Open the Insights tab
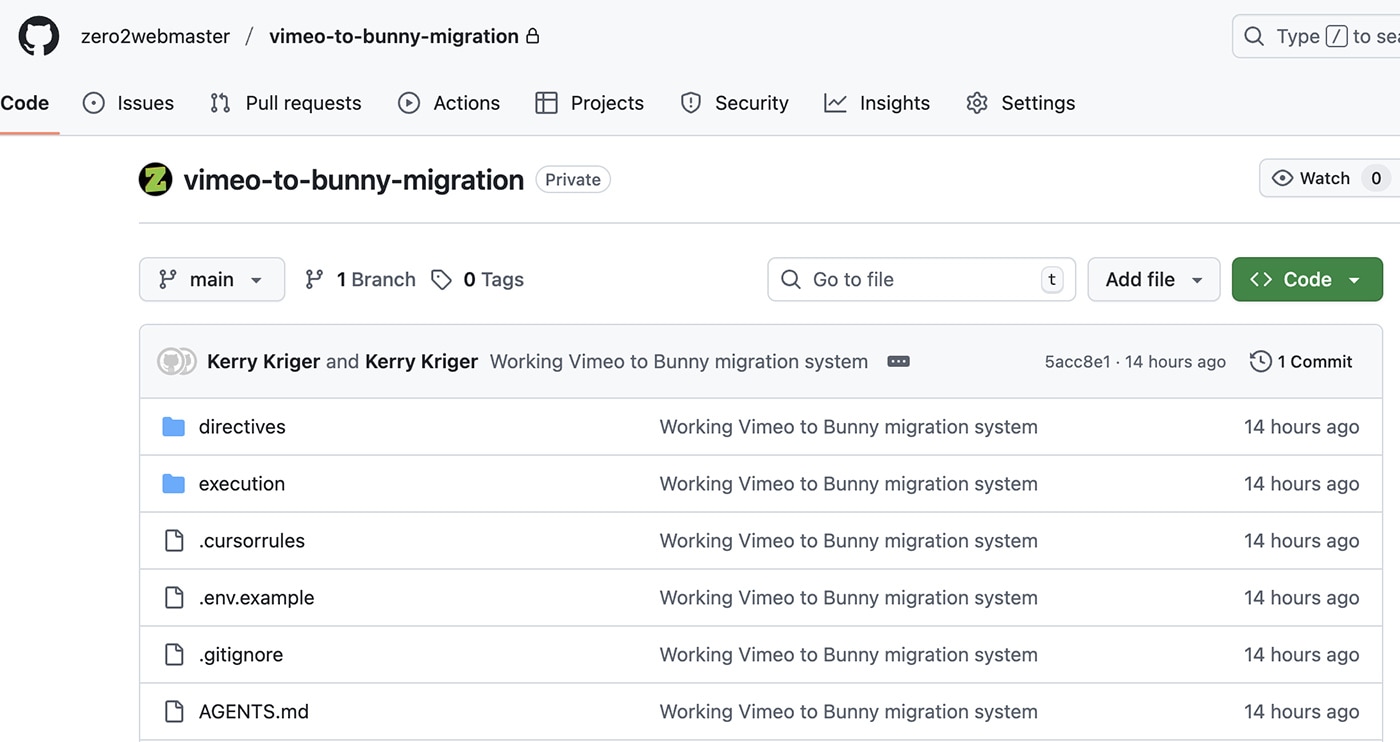Screen dimensions: 1400x742 pos(877,103)
